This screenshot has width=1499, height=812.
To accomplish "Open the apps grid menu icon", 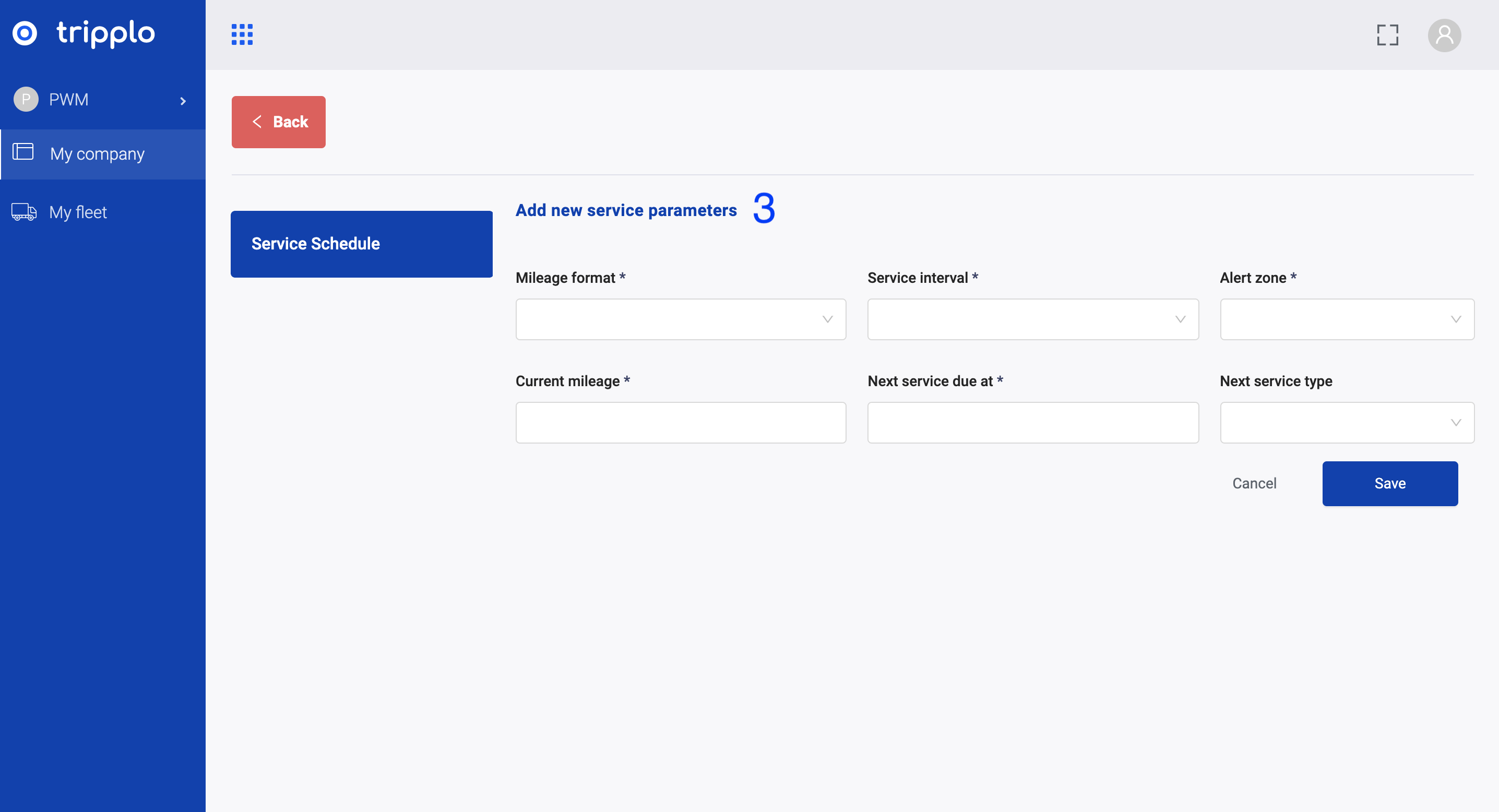I will point(242,34).
